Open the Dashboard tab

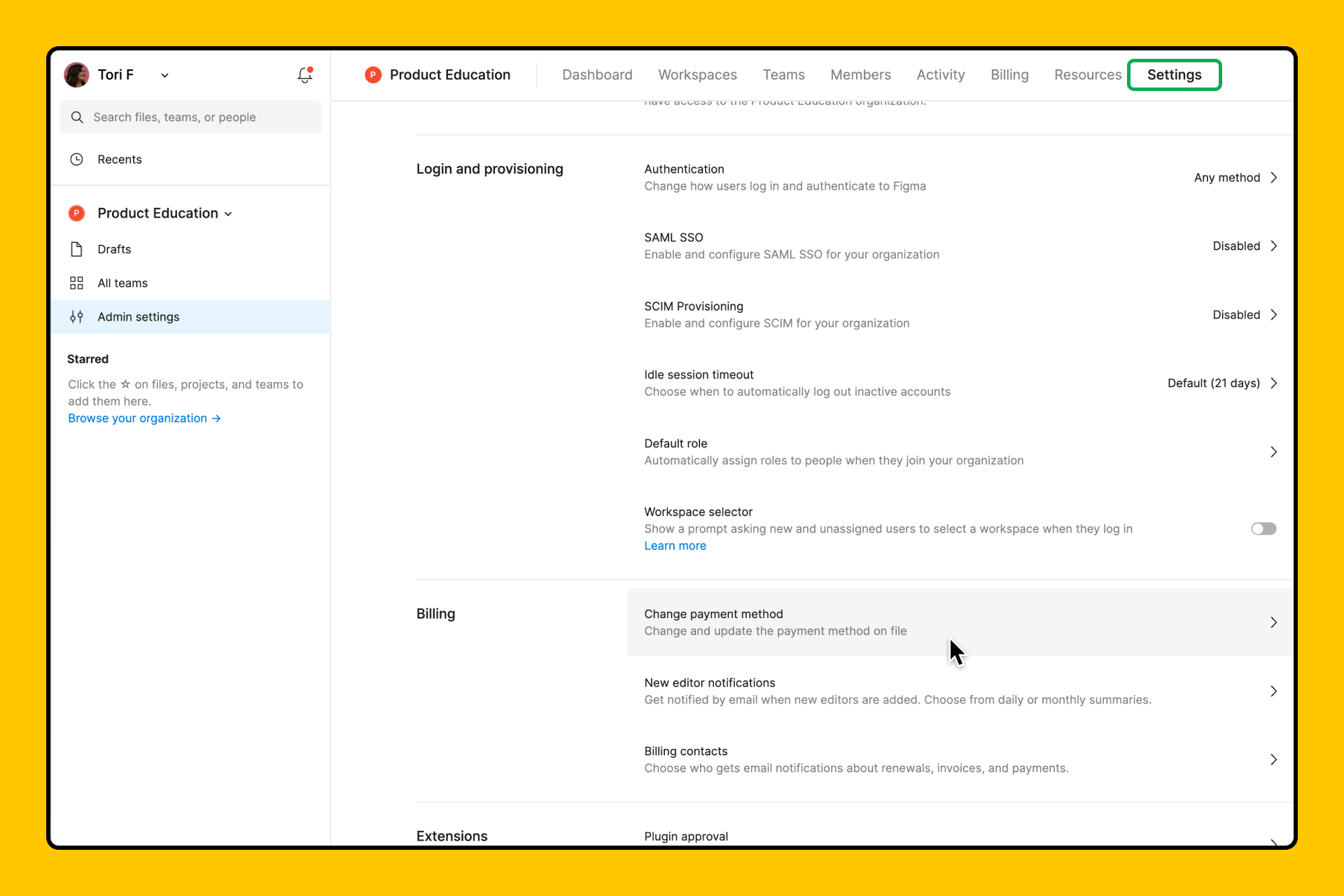597,75
